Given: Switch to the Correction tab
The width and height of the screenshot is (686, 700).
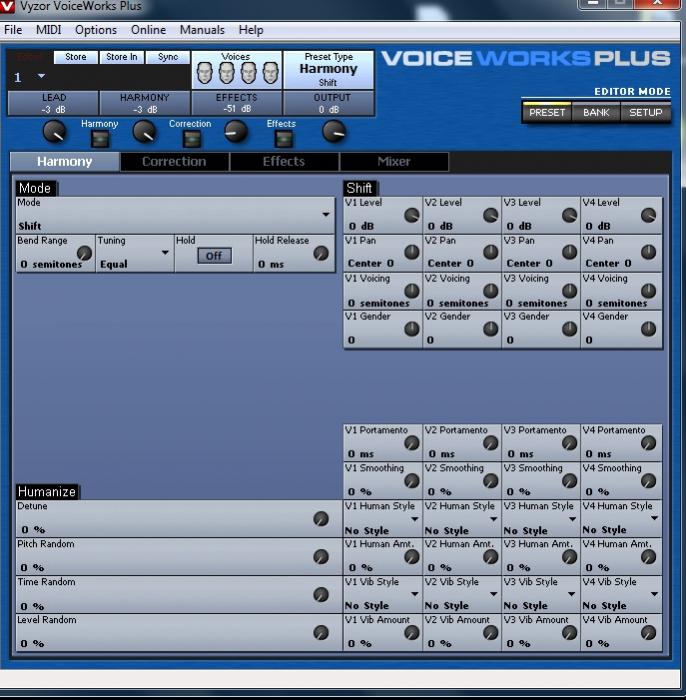Looking at the screenshot, I should (x=175, y=162).
